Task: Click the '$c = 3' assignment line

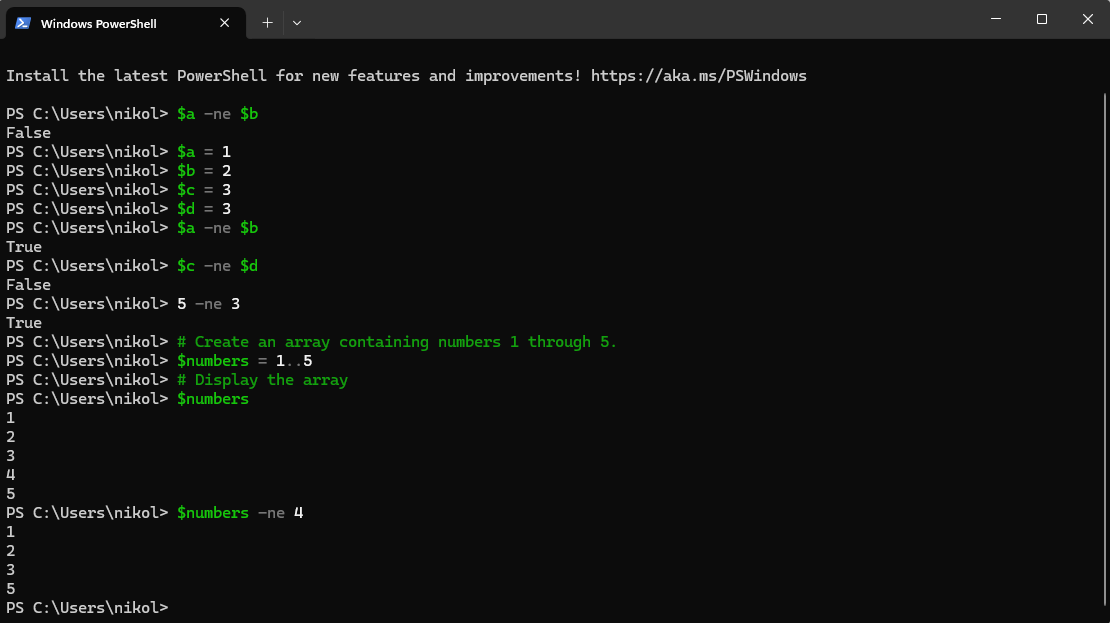Action: (119, 190)
